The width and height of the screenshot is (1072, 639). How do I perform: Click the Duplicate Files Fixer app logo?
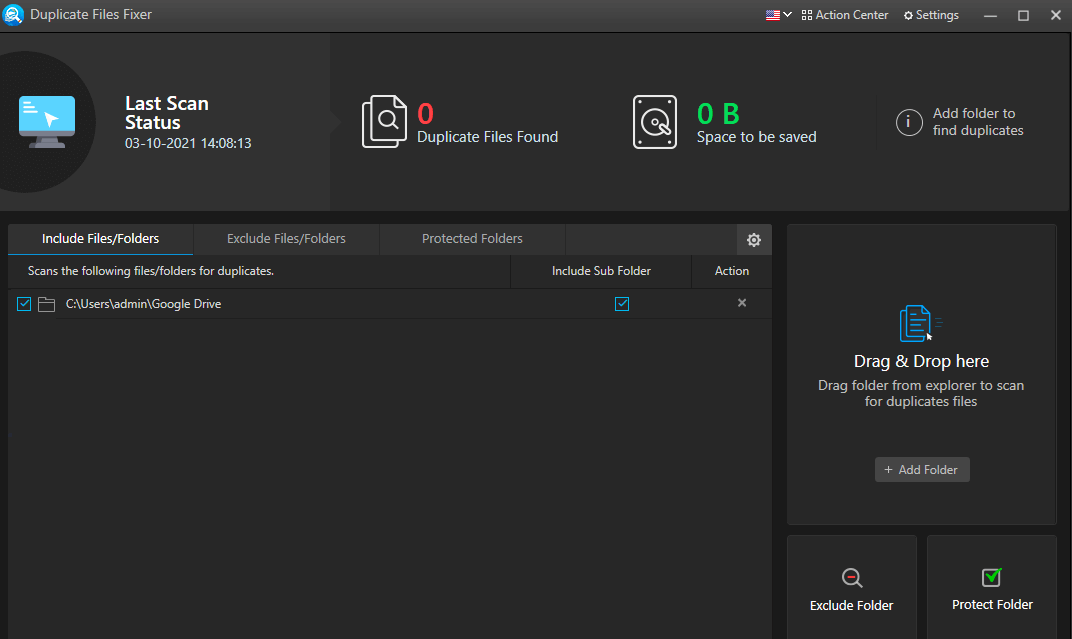click(x=13, y=14)
